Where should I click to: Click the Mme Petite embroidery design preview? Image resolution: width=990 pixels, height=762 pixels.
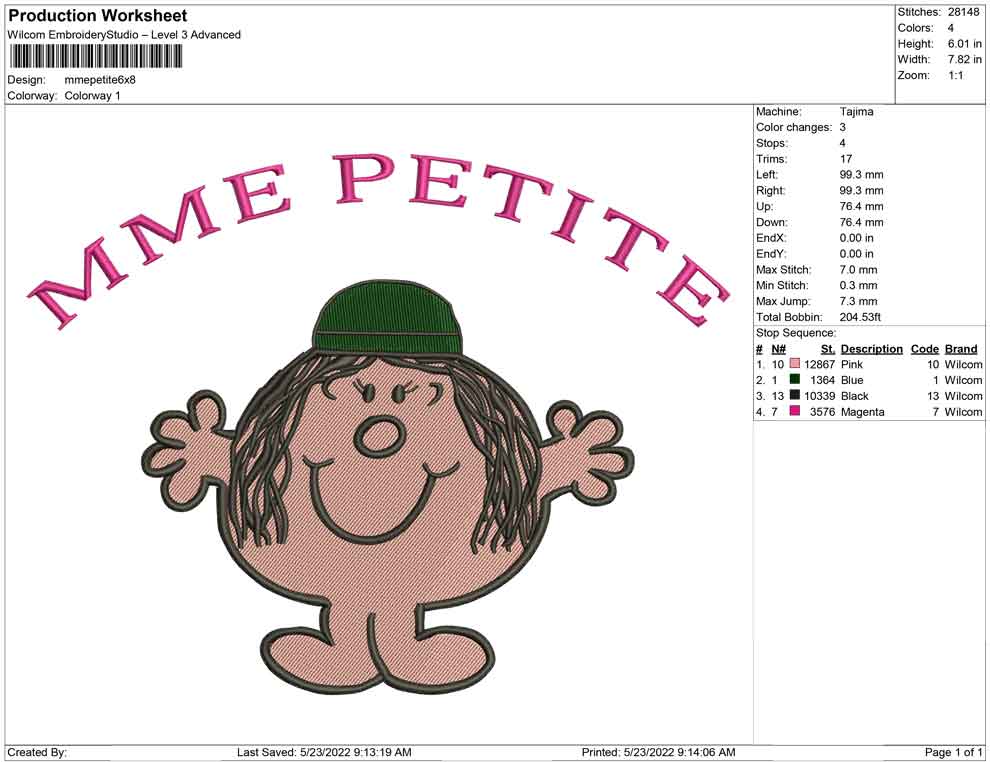click(379, 423)
